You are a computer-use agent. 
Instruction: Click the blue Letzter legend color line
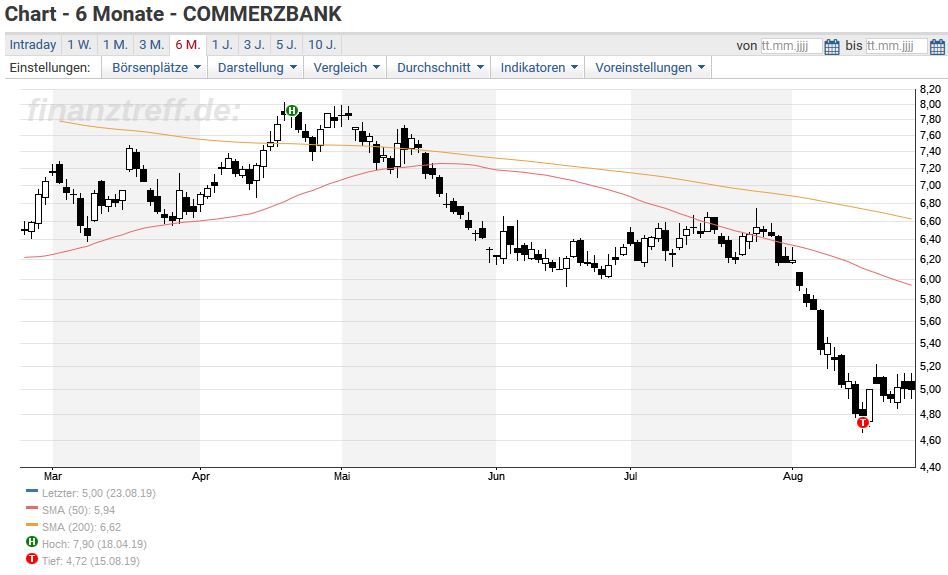click(32, 492)
